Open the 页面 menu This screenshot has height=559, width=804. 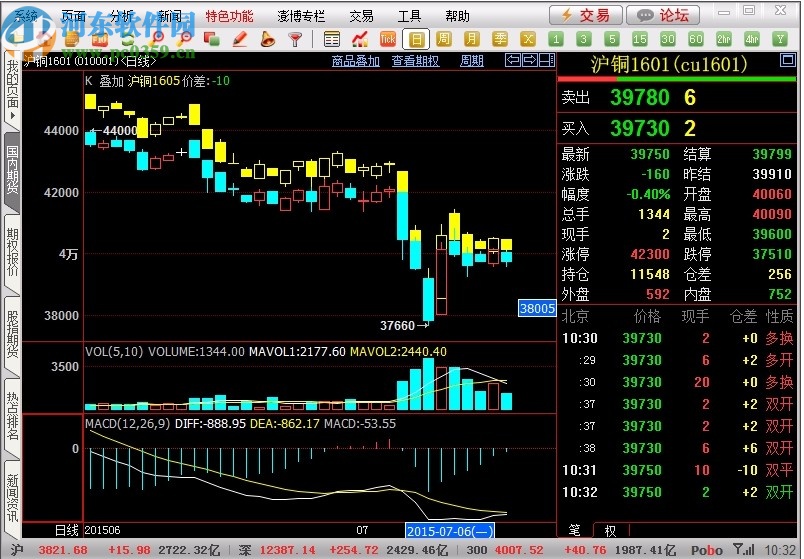pos(73,16)
